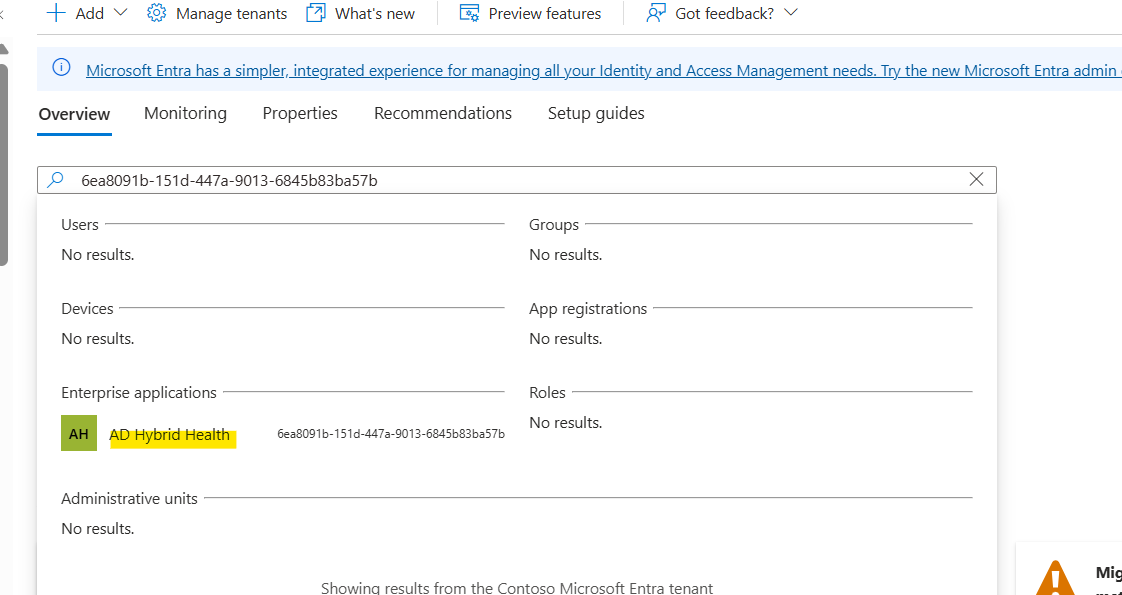Switch to the Overview tab
The image size is (1122, 595).
[74, 114]
